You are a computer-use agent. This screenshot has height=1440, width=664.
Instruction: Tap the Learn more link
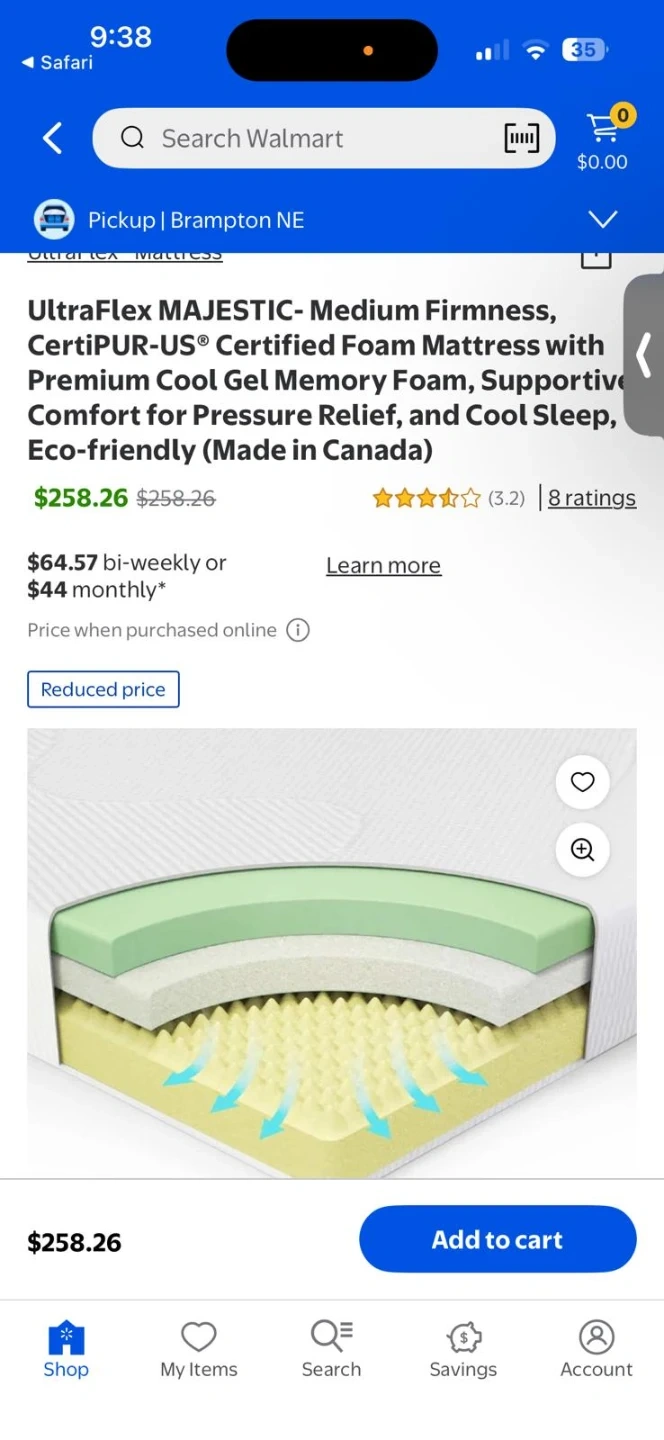pyautogui.click(x=383, y=566)
